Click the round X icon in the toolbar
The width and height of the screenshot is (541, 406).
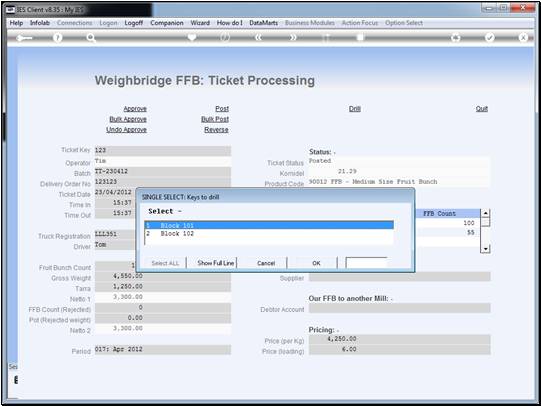pyautogui.click(x=523, y=37)
